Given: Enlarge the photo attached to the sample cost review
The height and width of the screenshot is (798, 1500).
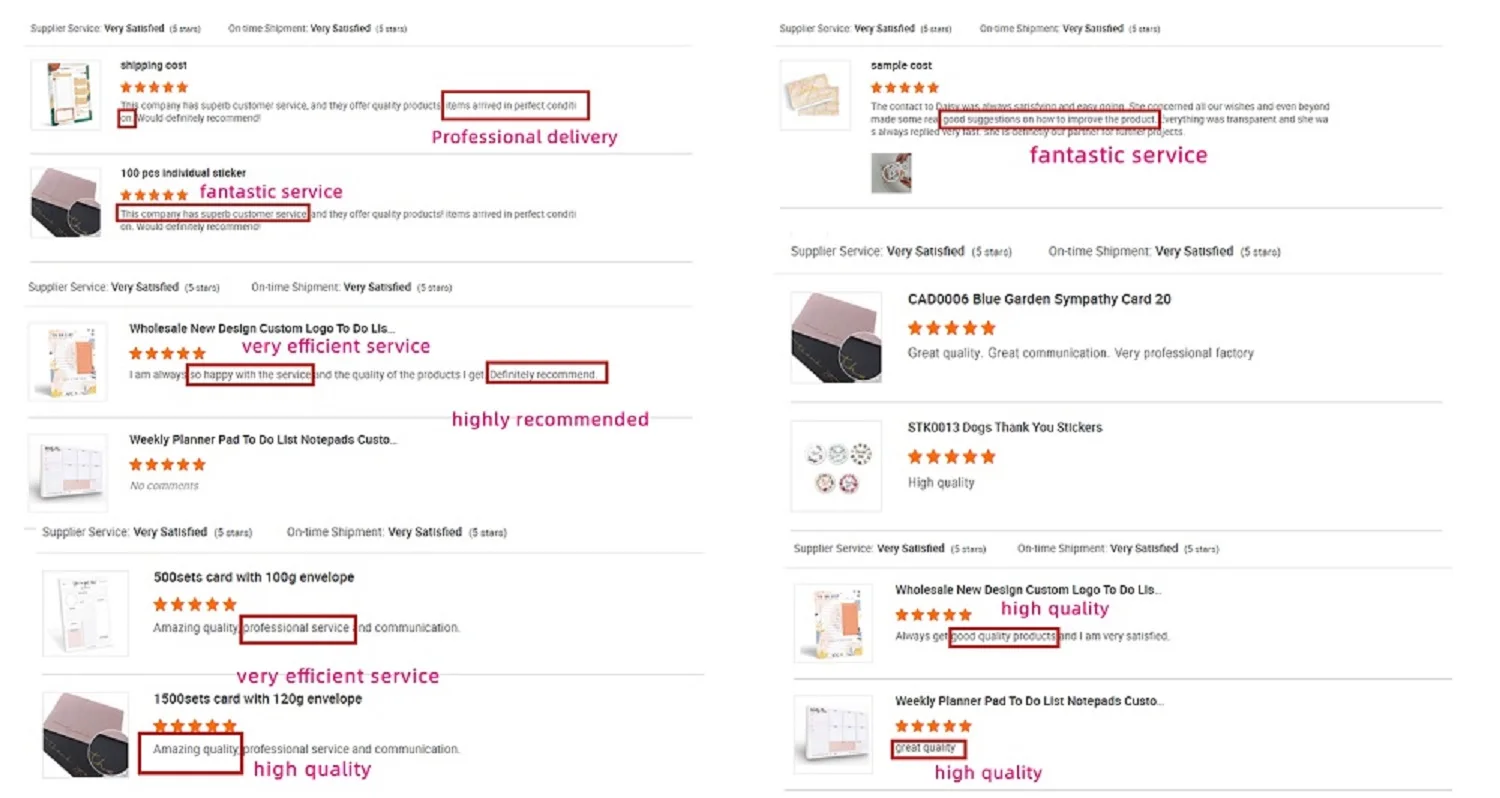Looking at the screenshot, I should pos(891,173).
